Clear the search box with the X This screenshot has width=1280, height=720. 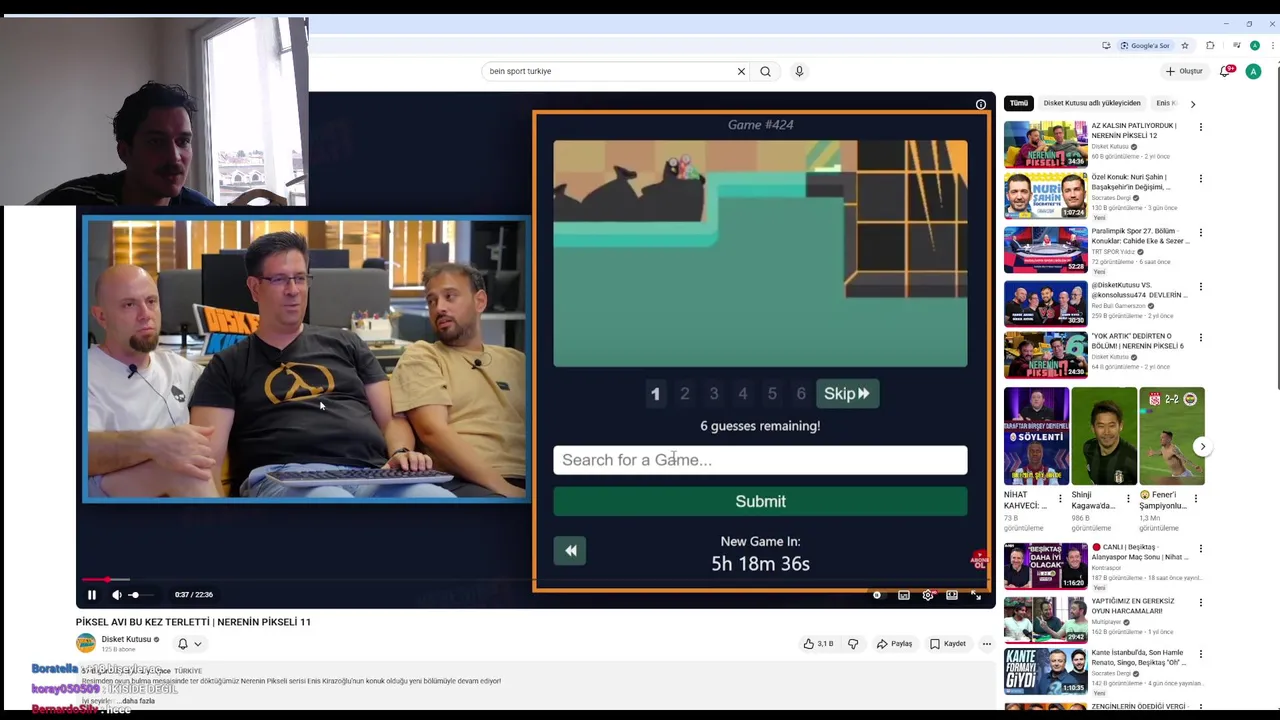click(741, 71)
